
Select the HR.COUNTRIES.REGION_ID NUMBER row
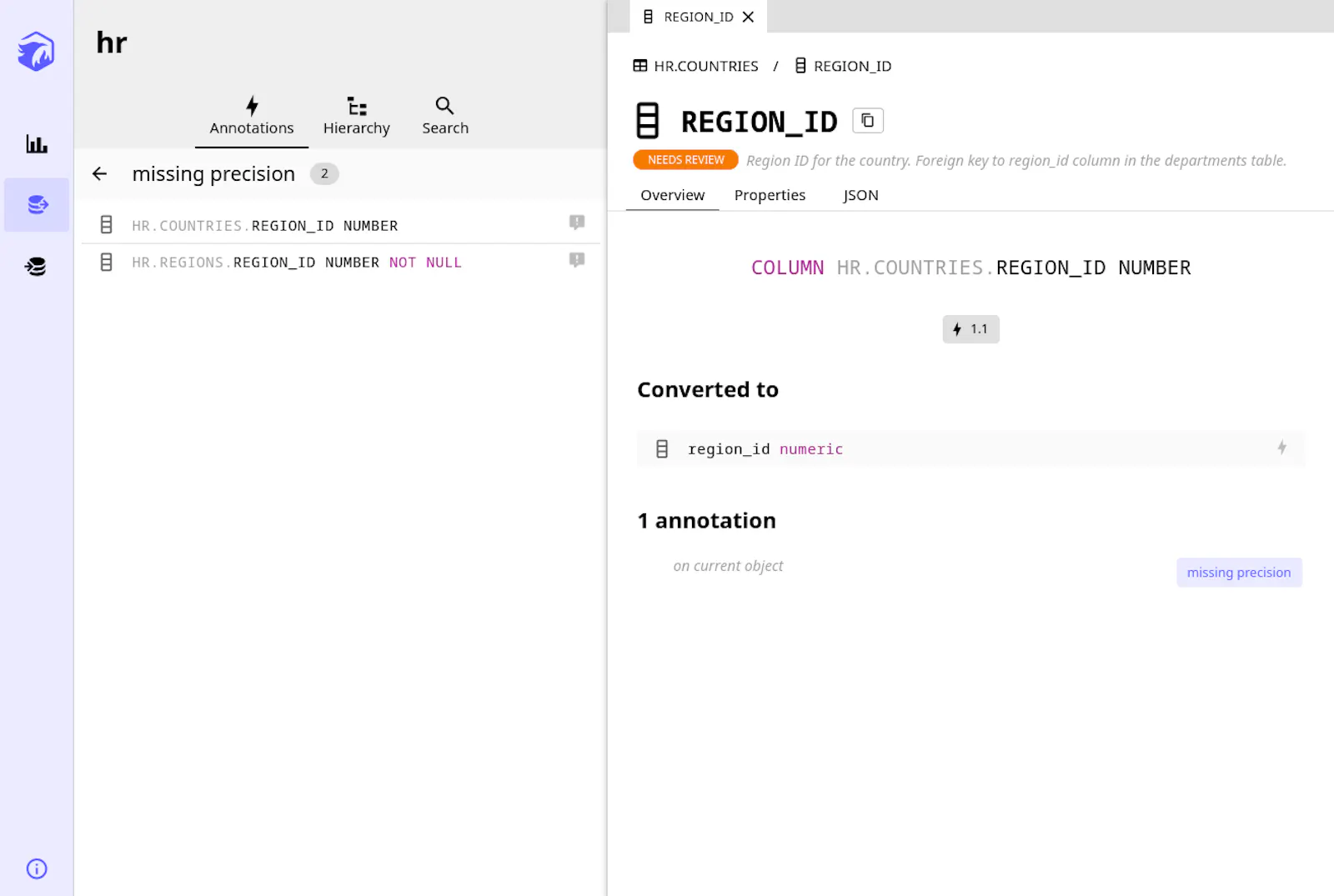[x=340, y=225]
